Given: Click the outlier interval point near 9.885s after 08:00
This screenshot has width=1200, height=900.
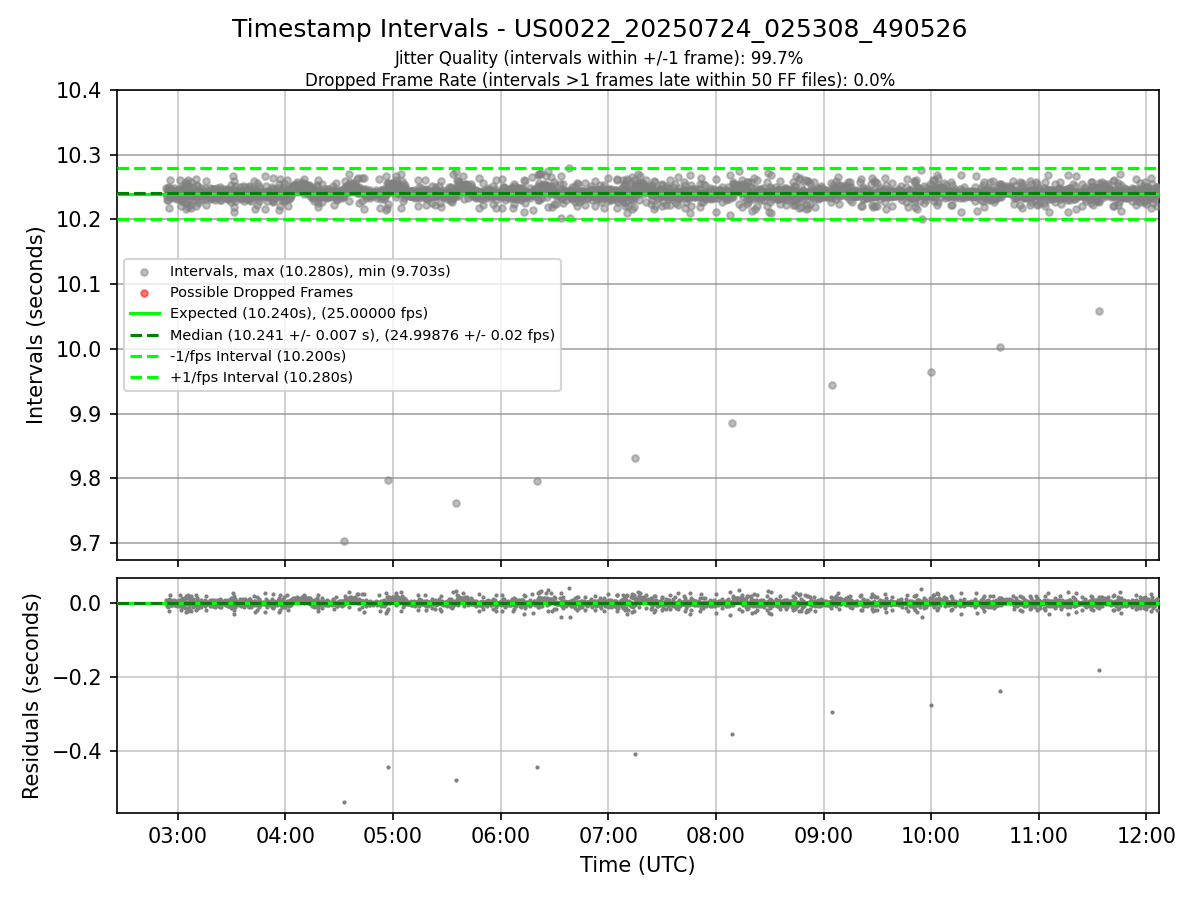Looking at the screenshot, I should tap(732, 423).
